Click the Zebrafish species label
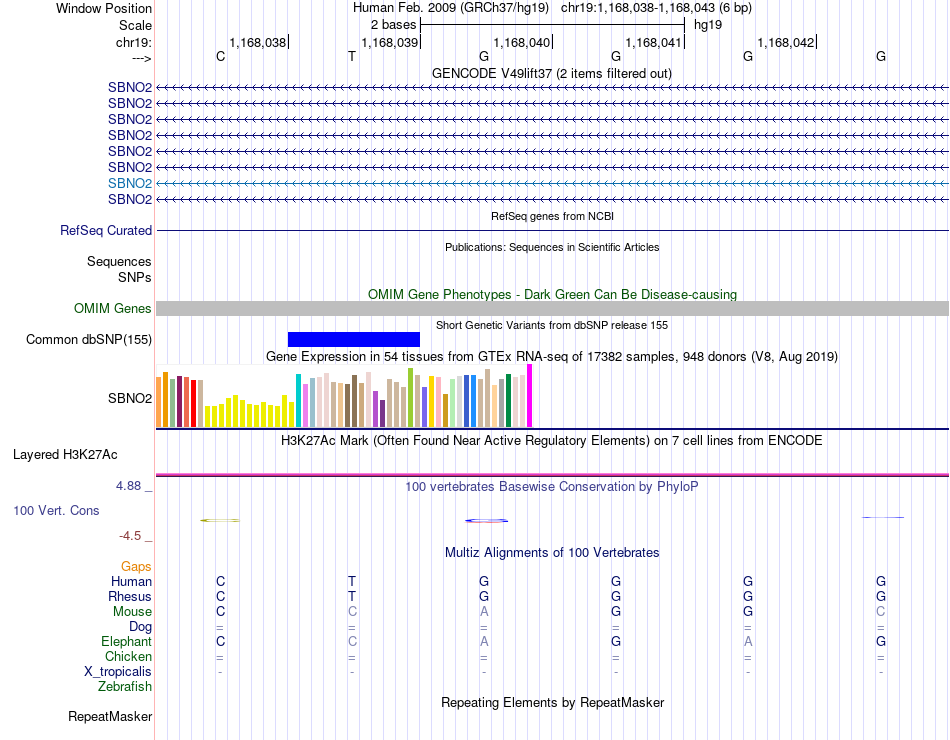Image resolution: width=950 pixels, height=740 pixels. coord(125,687)
